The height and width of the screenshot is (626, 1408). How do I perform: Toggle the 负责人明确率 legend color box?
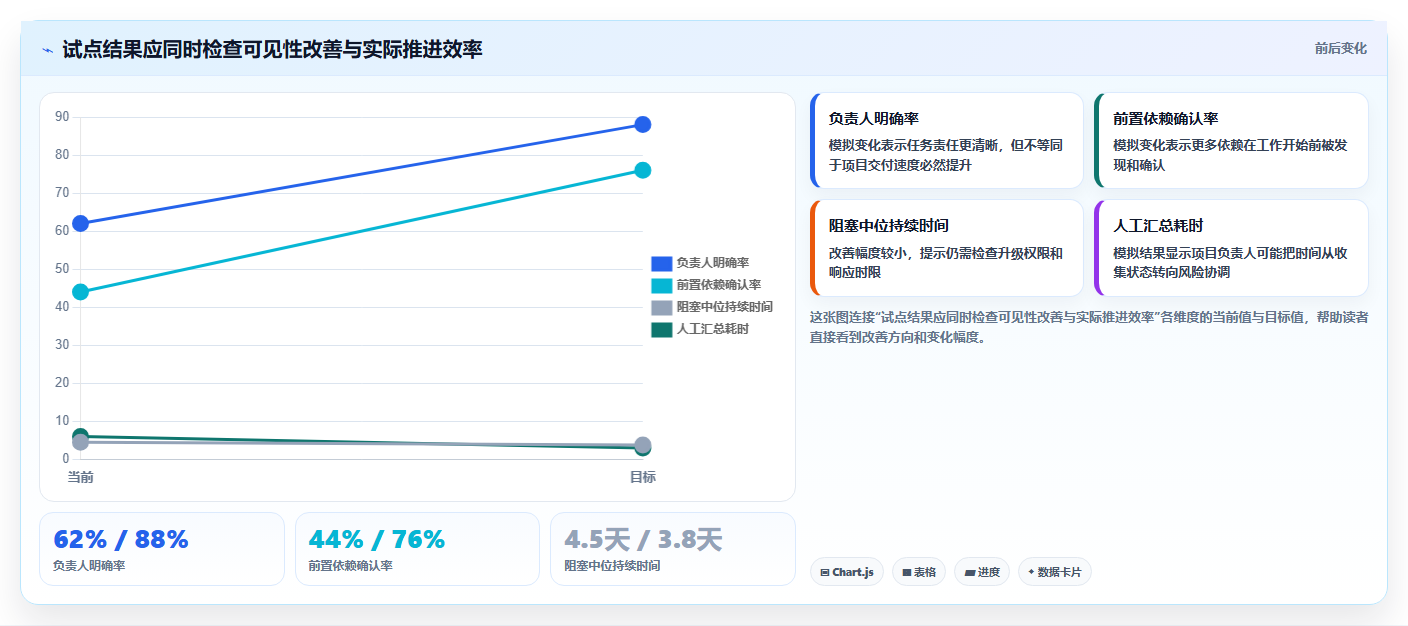point(661,263)
